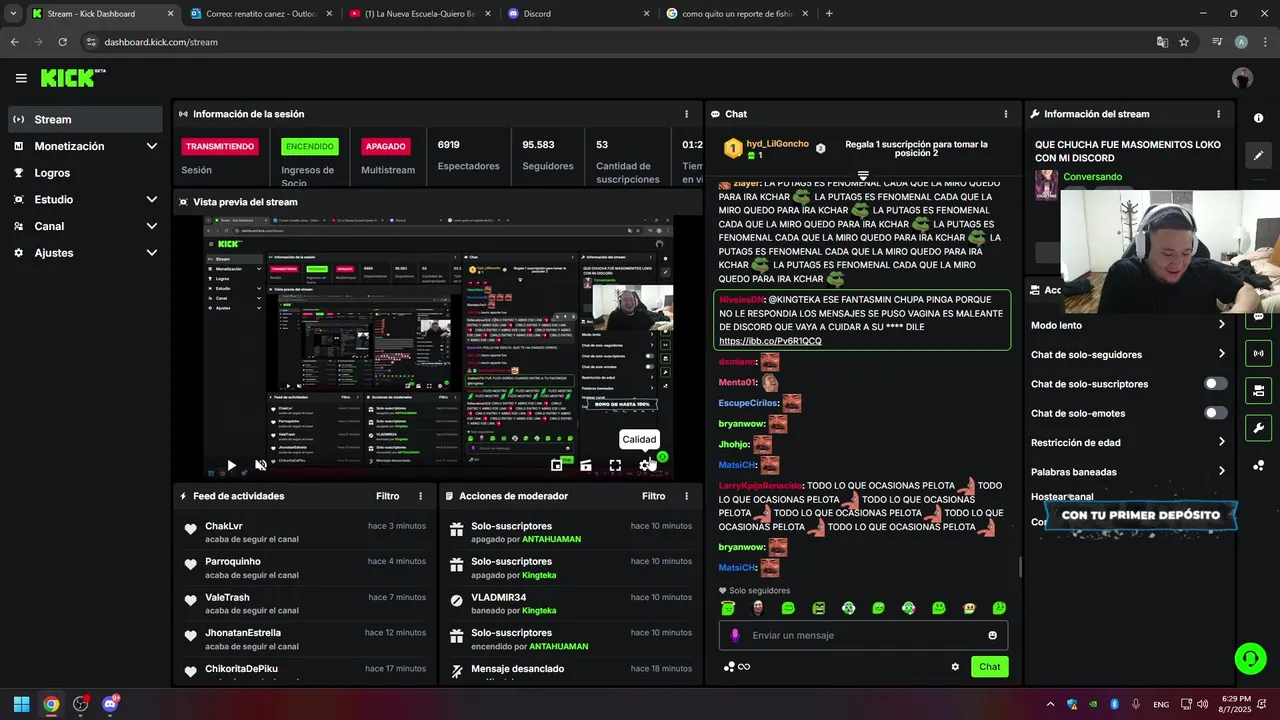Reload the page with browser refresh button

pos(62,42)
